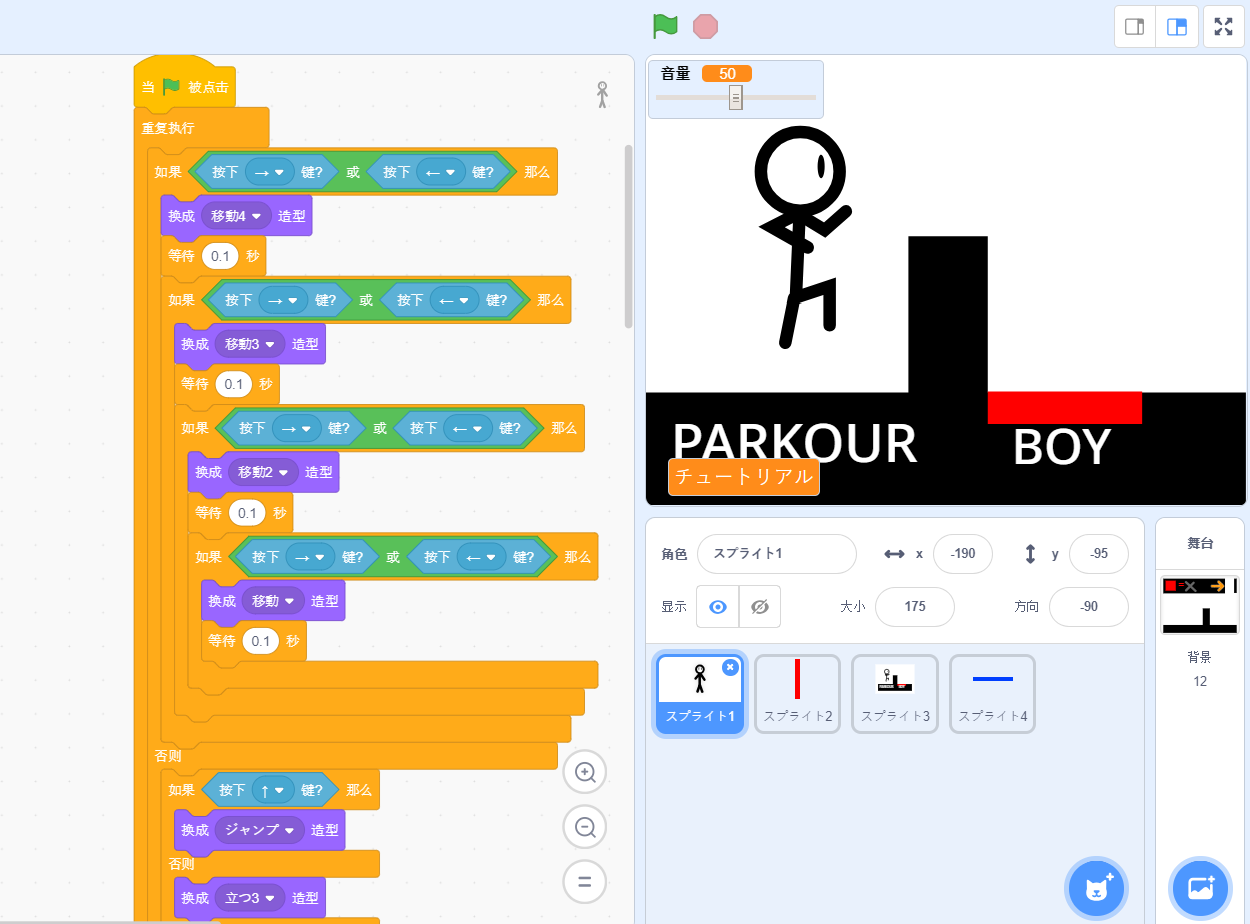This screenshot has width=1250, height=924.
Task: Enter full screen stage mode
Action: point(1223,27)
